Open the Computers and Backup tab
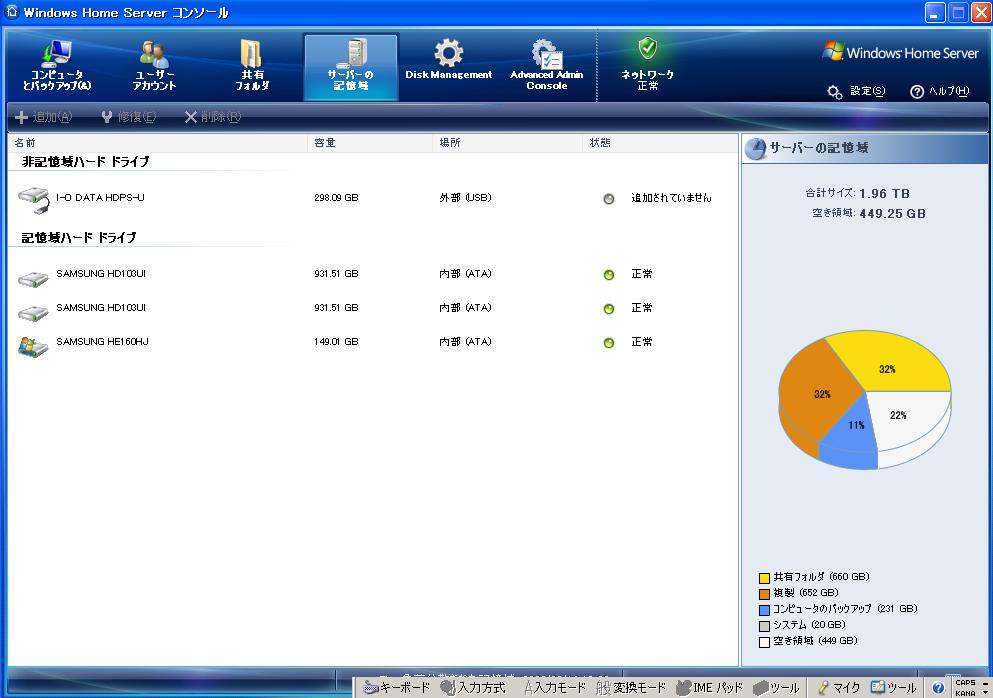The image size is (993, 698). pos(57,66)
